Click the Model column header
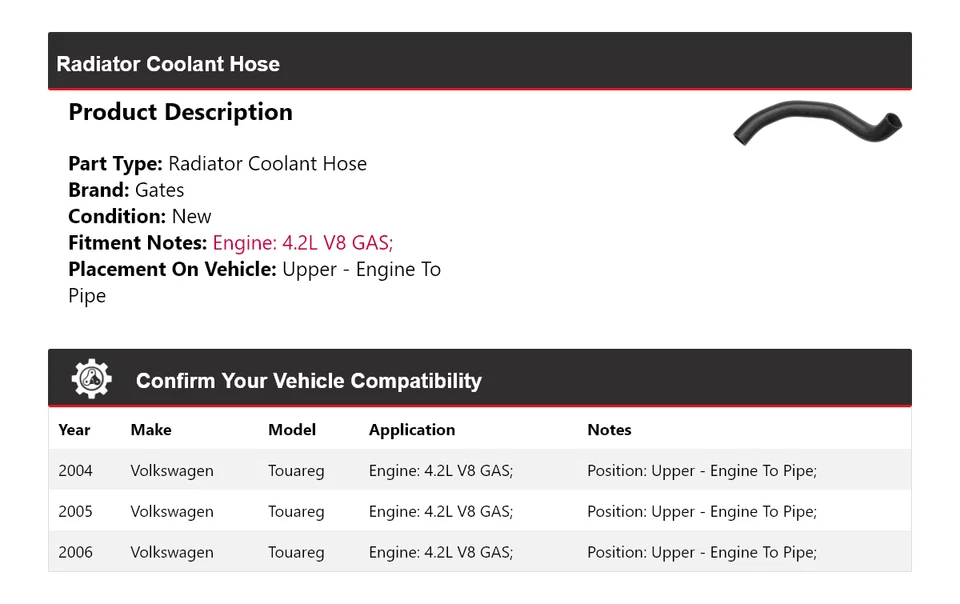 point(292,430)
